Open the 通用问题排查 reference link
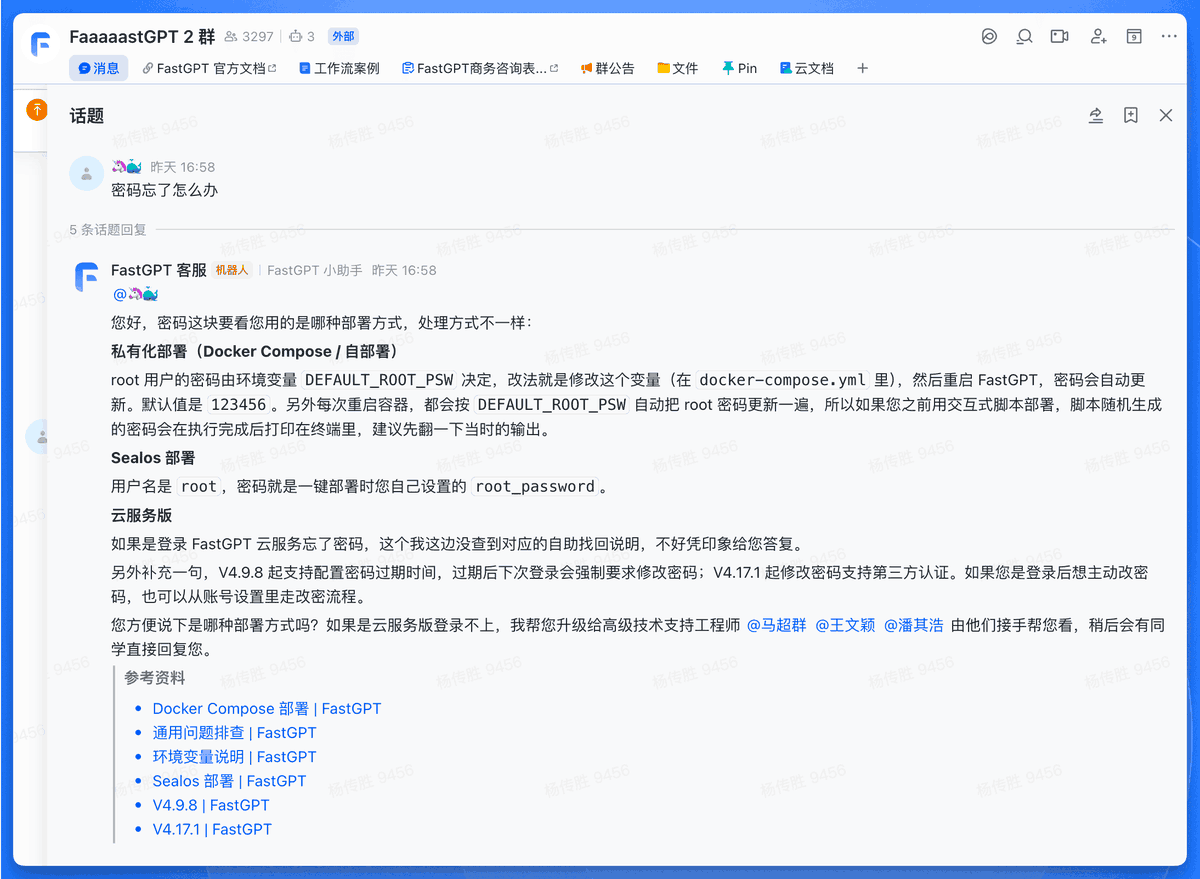Image resolution: width=1200 pixels, height=879 pixels. point(234,732)
